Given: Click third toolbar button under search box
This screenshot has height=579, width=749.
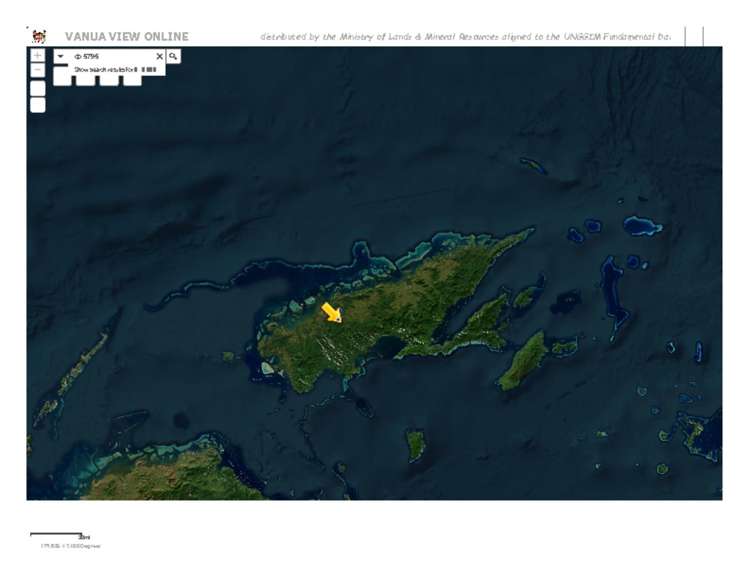Looking at the screenshot, I should [108, 80].
